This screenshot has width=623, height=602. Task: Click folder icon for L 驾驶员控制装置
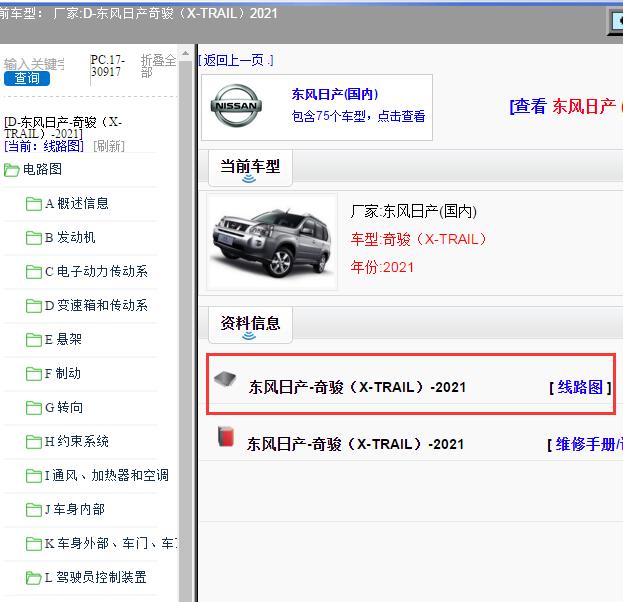point(34,578)
